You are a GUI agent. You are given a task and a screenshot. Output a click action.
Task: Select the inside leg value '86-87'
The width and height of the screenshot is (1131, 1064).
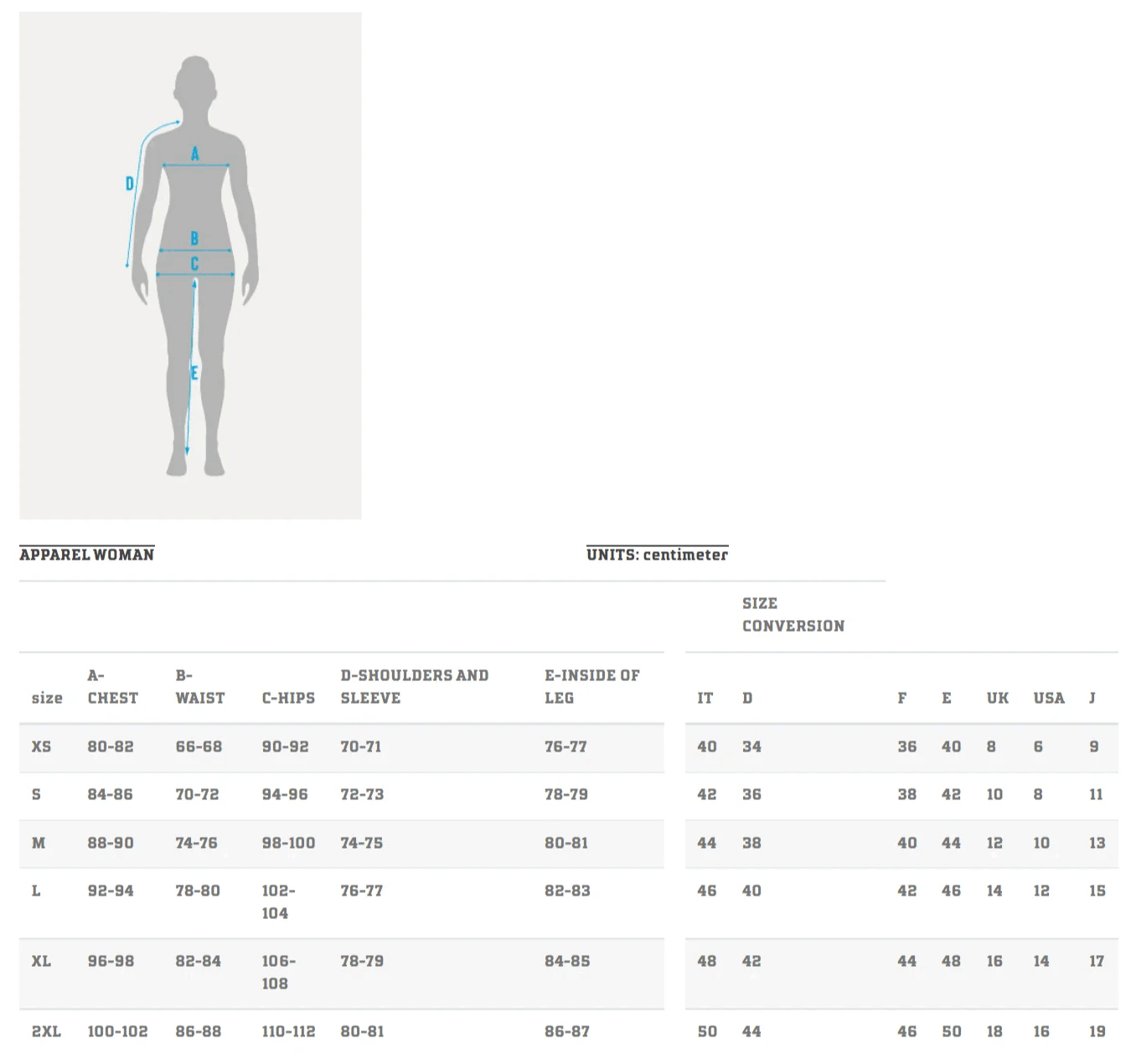tap(567, 1031)
